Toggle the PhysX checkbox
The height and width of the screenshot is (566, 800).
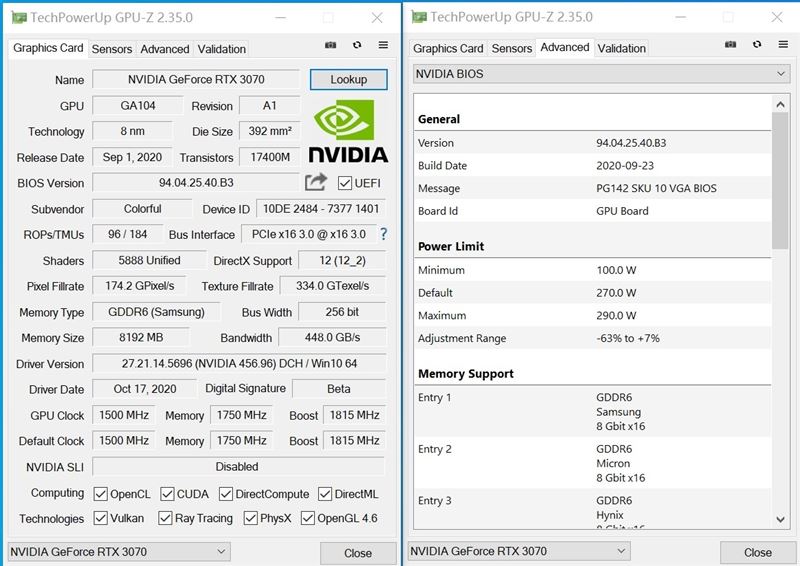coord(251,518)
